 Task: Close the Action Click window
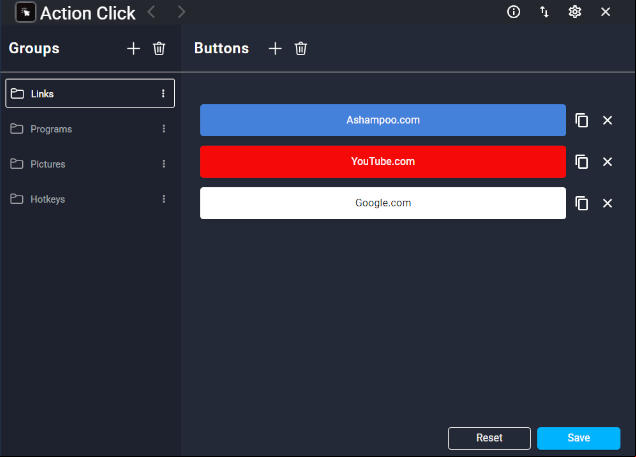click(x=606, y=12)
